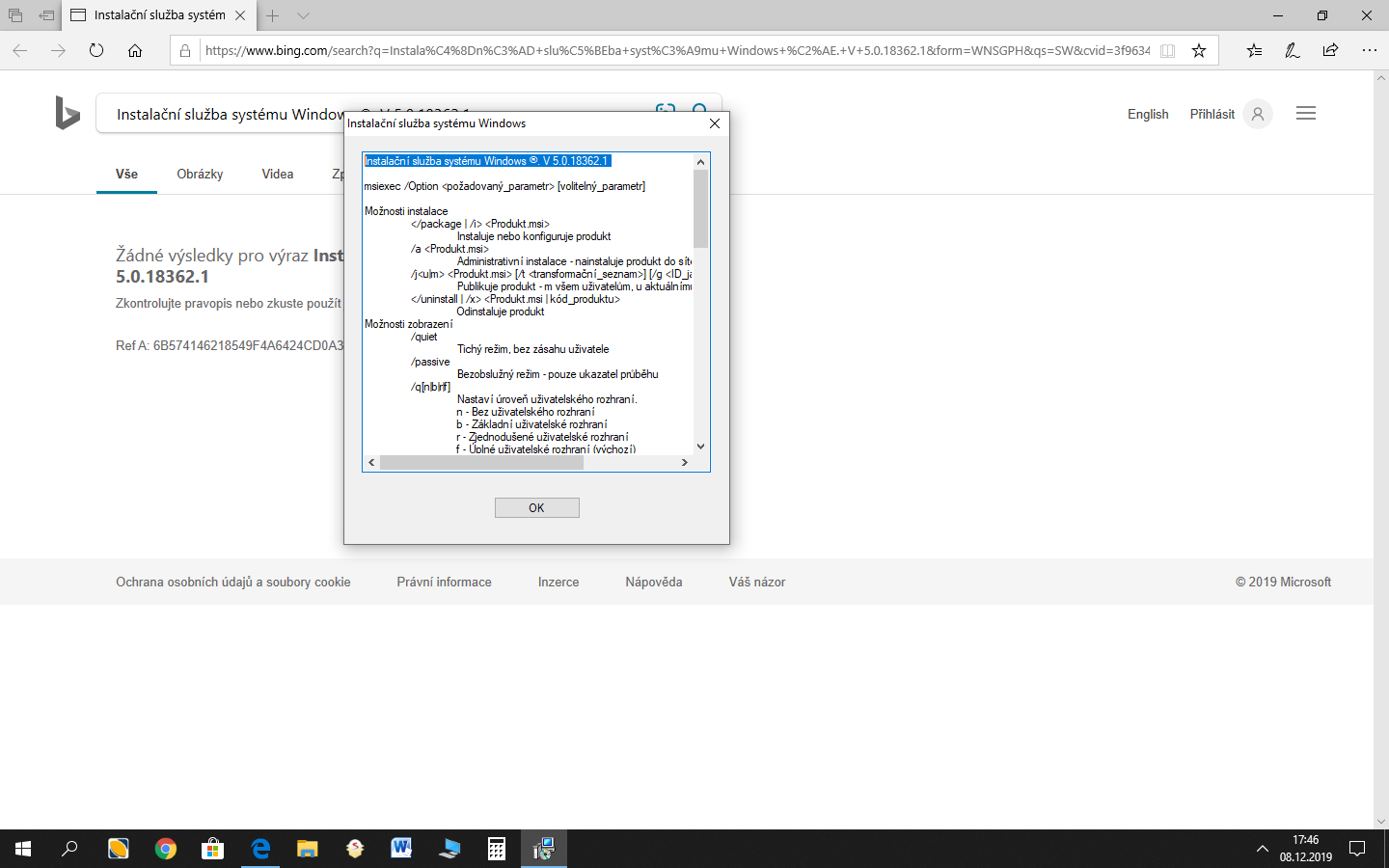Click the '/passive' option text
The image size is (1389, 868).
430,362
